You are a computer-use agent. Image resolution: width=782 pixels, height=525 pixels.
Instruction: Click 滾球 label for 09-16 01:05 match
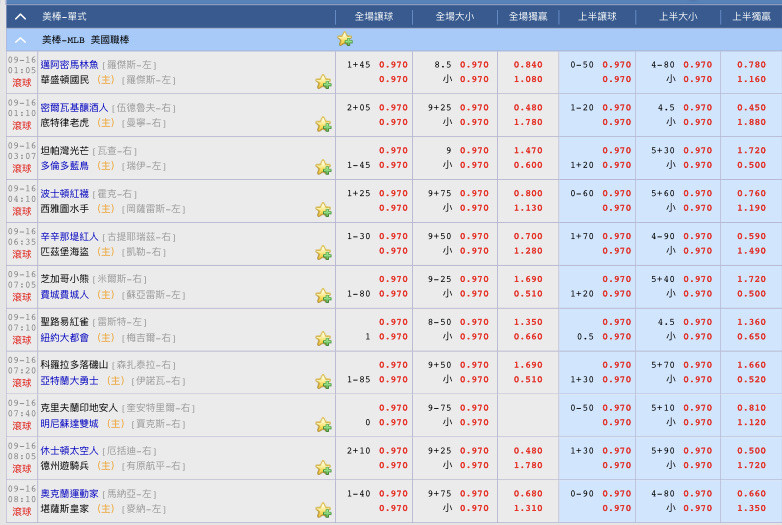click(x=22, y=83)
